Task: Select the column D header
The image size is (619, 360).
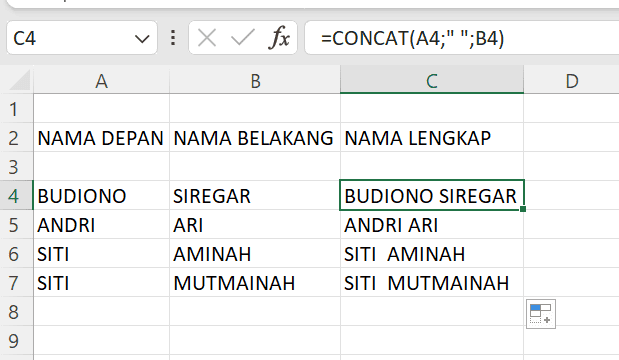Action: pyautogui.click(x=572, y=81)
